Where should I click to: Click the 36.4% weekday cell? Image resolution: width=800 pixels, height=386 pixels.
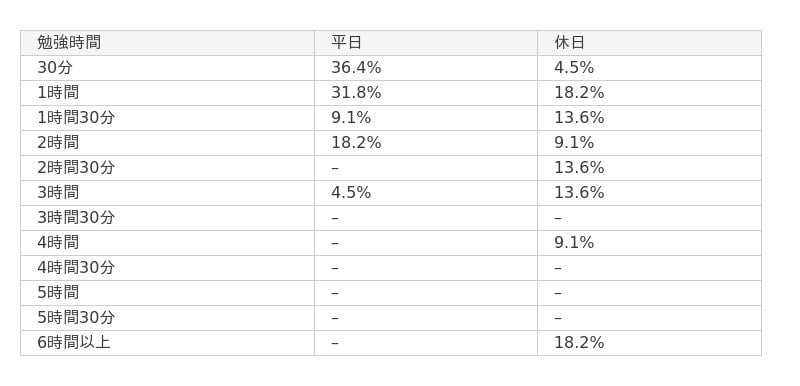[x=356, y=67]
